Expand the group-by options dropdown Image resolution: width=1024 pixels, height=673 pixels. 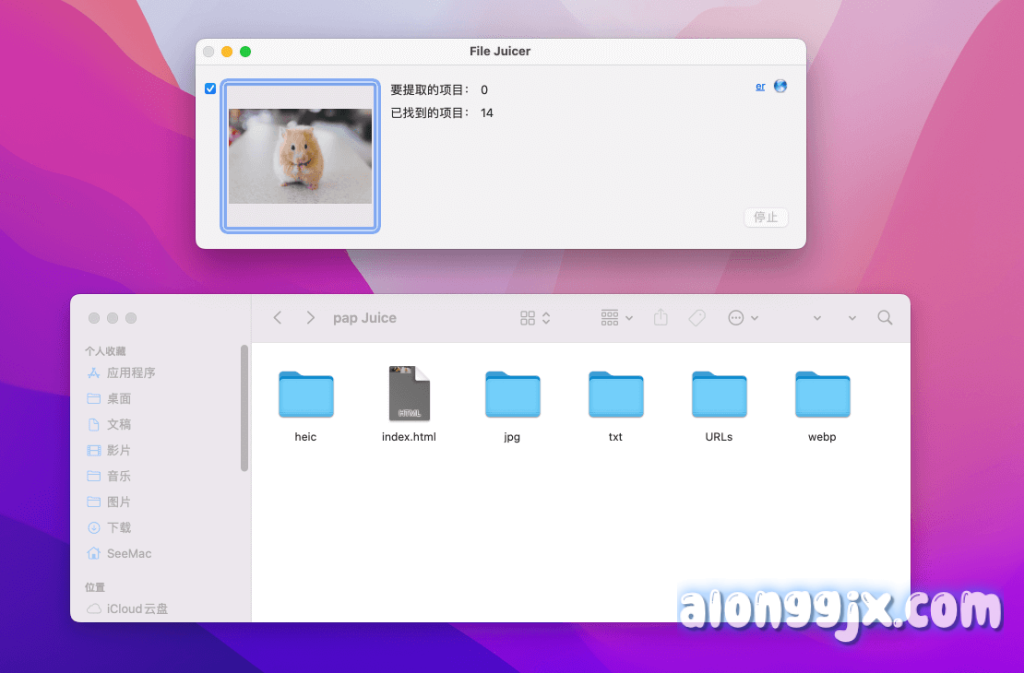(617, 318)
